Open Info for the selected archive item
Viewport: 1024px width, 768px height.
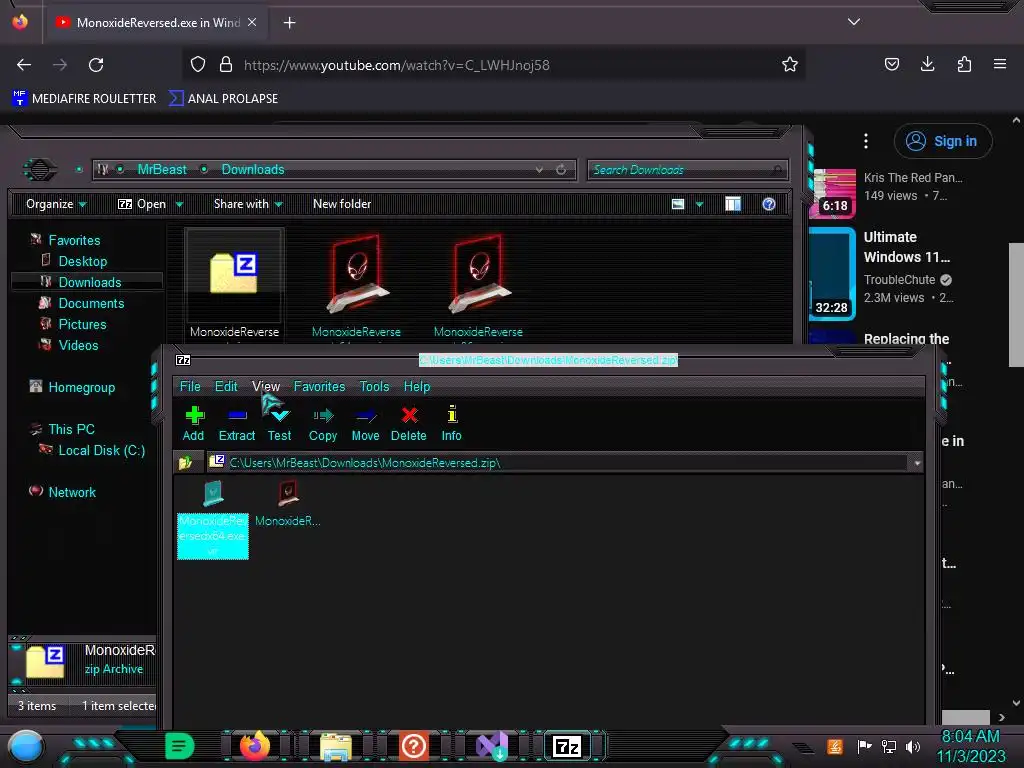tap(451, 423)
